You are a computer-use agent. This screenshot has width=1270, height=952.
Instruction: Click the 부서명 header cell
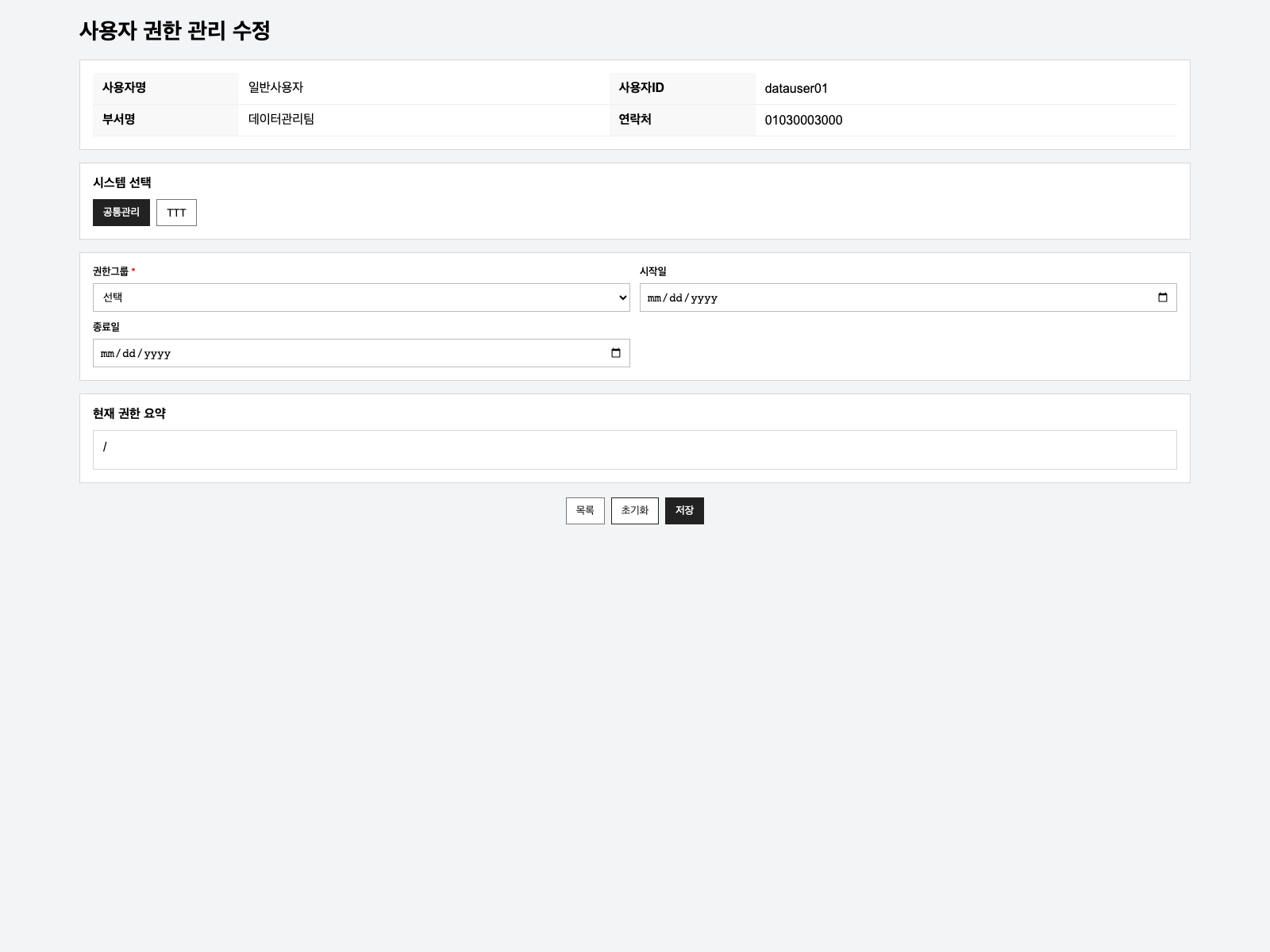tap(166, 120)
